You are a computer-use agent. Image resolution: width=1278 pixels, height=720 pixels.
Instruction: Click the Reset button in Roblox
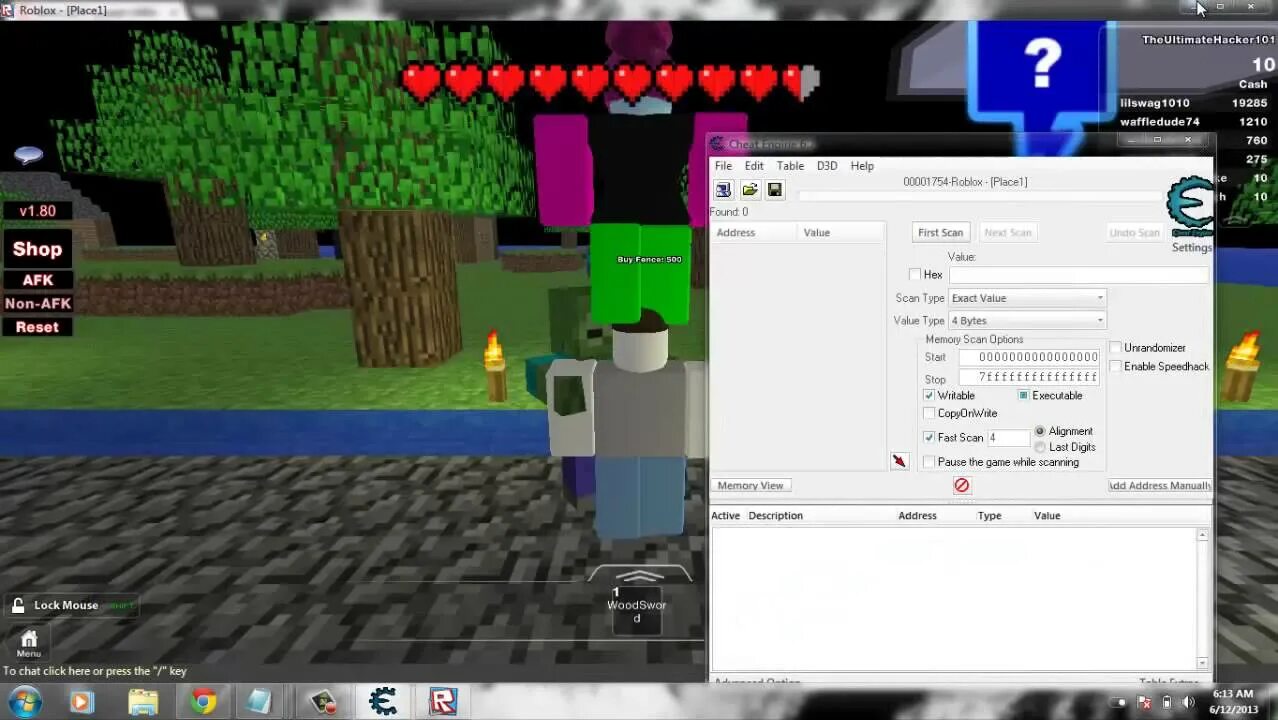pyautogui.click(x=37, y=327)
